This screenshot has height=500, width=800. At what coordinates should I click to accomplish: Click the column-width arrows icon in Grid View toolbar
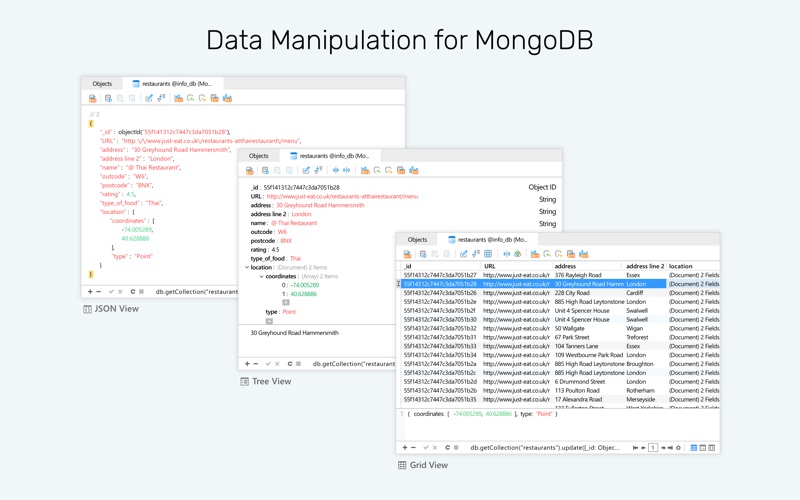507,254
